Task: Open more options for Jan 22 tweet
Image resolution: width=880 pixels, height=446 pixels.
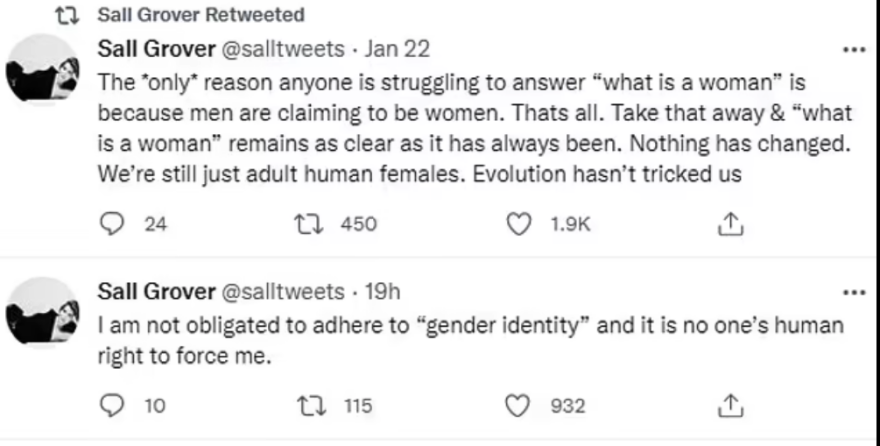Action: click(x=854, y=48)
